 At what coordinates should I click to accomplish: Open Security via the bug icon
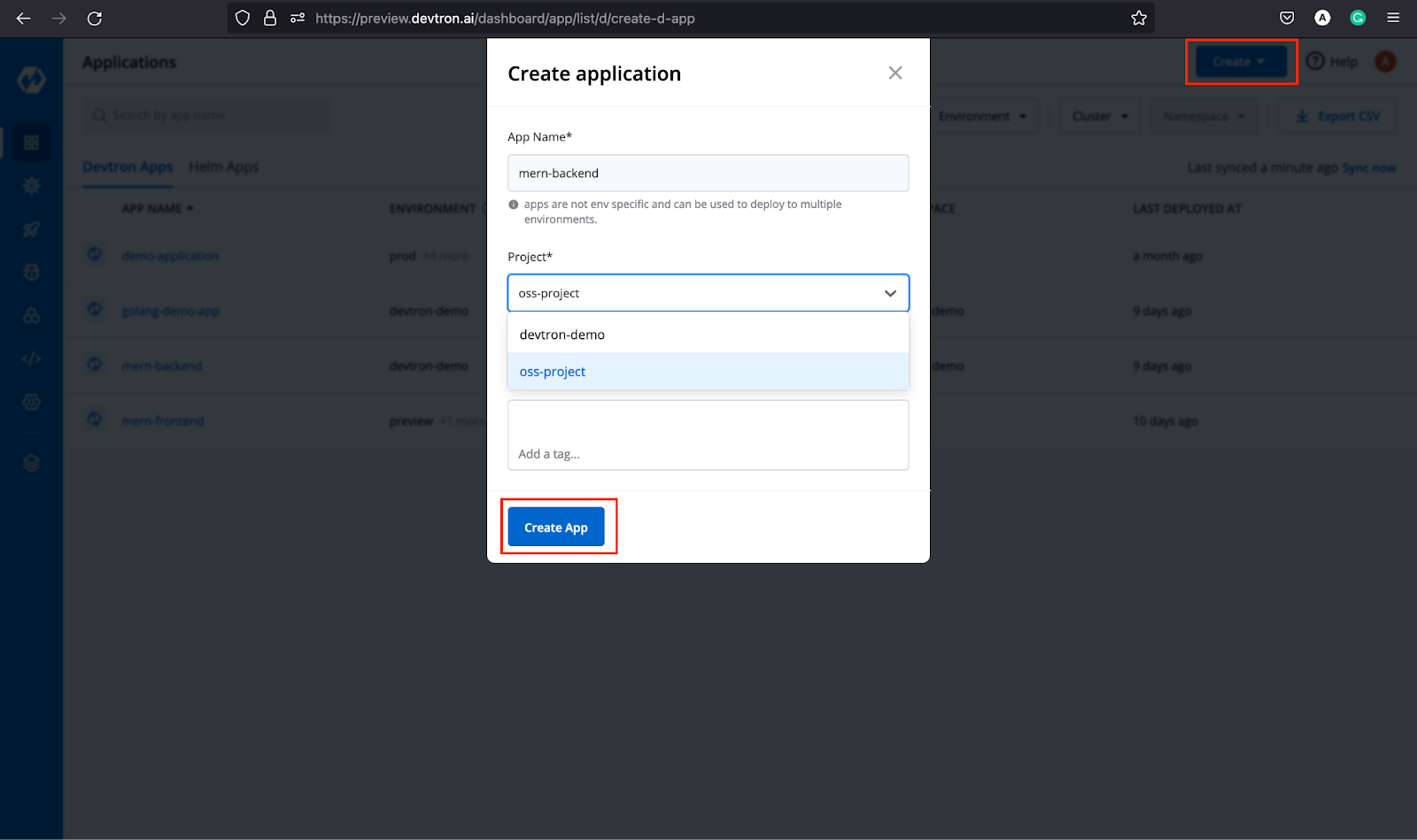coord(31,272)
